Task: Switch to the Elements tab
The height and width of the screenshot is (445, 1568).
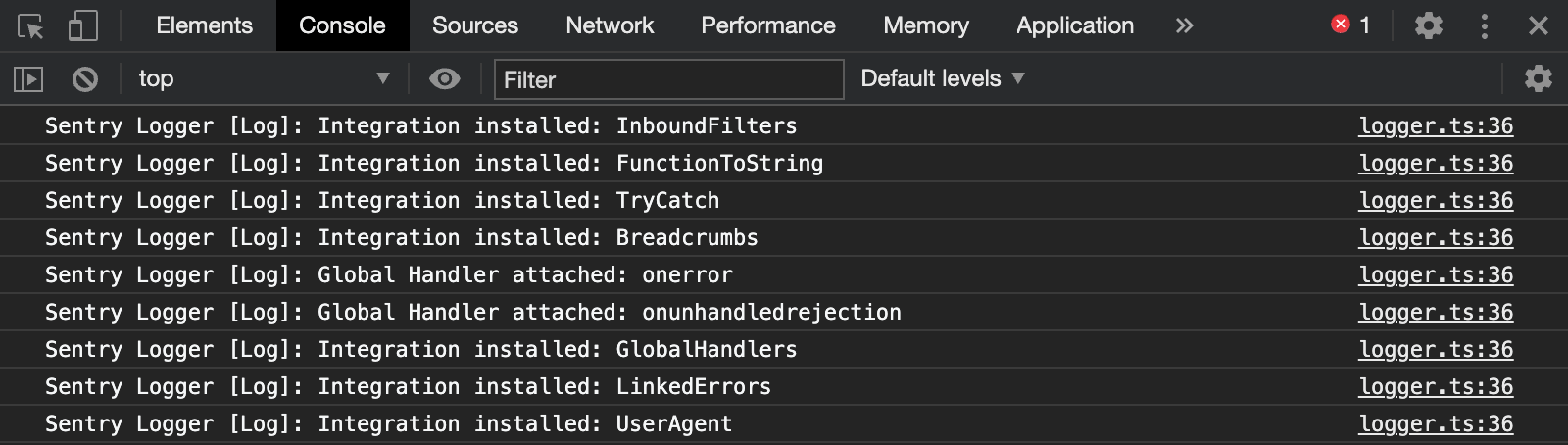Action: (x=204, y=25)
